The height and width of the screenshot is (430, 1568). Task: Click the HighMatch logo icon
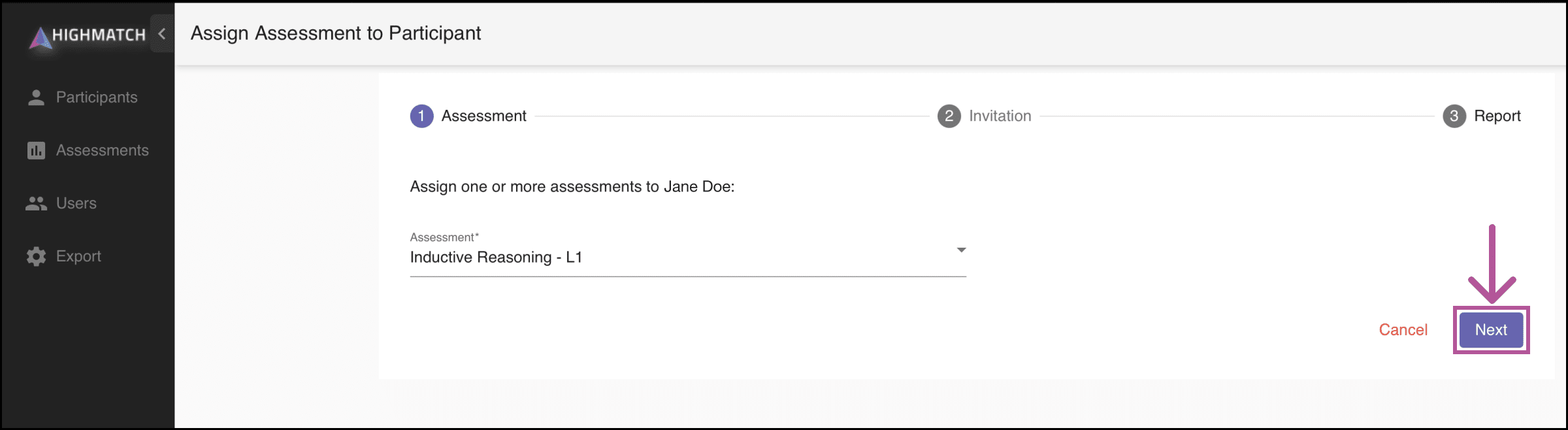coord(41,38)
